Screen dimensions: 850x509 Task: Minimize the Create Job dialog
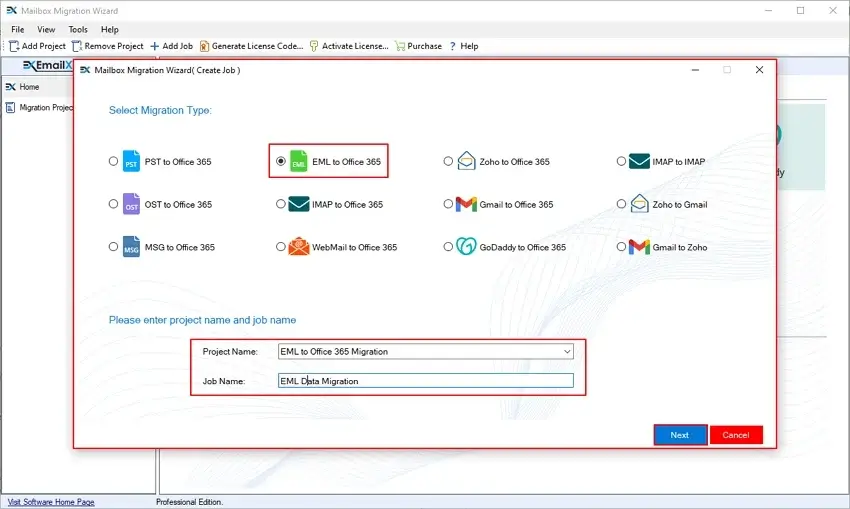click(x=695, y=69)
